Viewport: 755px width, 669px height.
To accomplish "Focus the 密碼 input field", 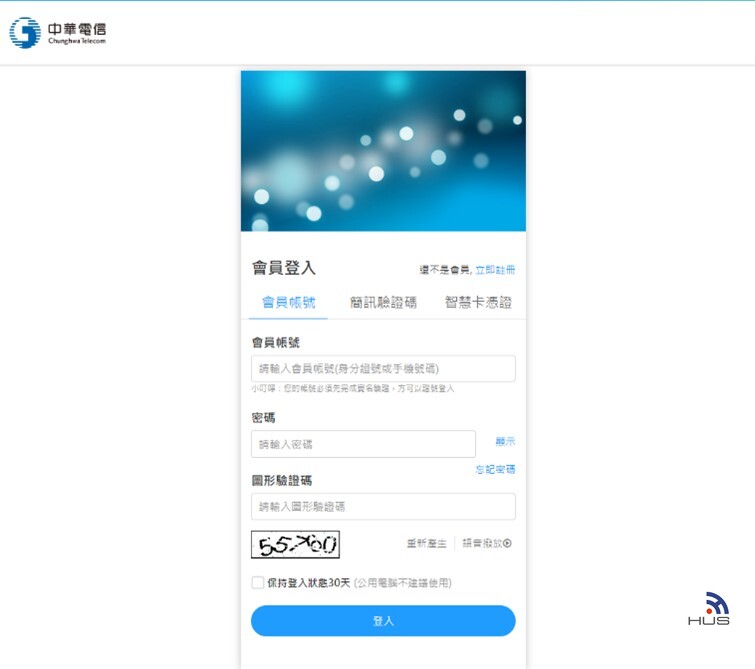I will 364,444.
